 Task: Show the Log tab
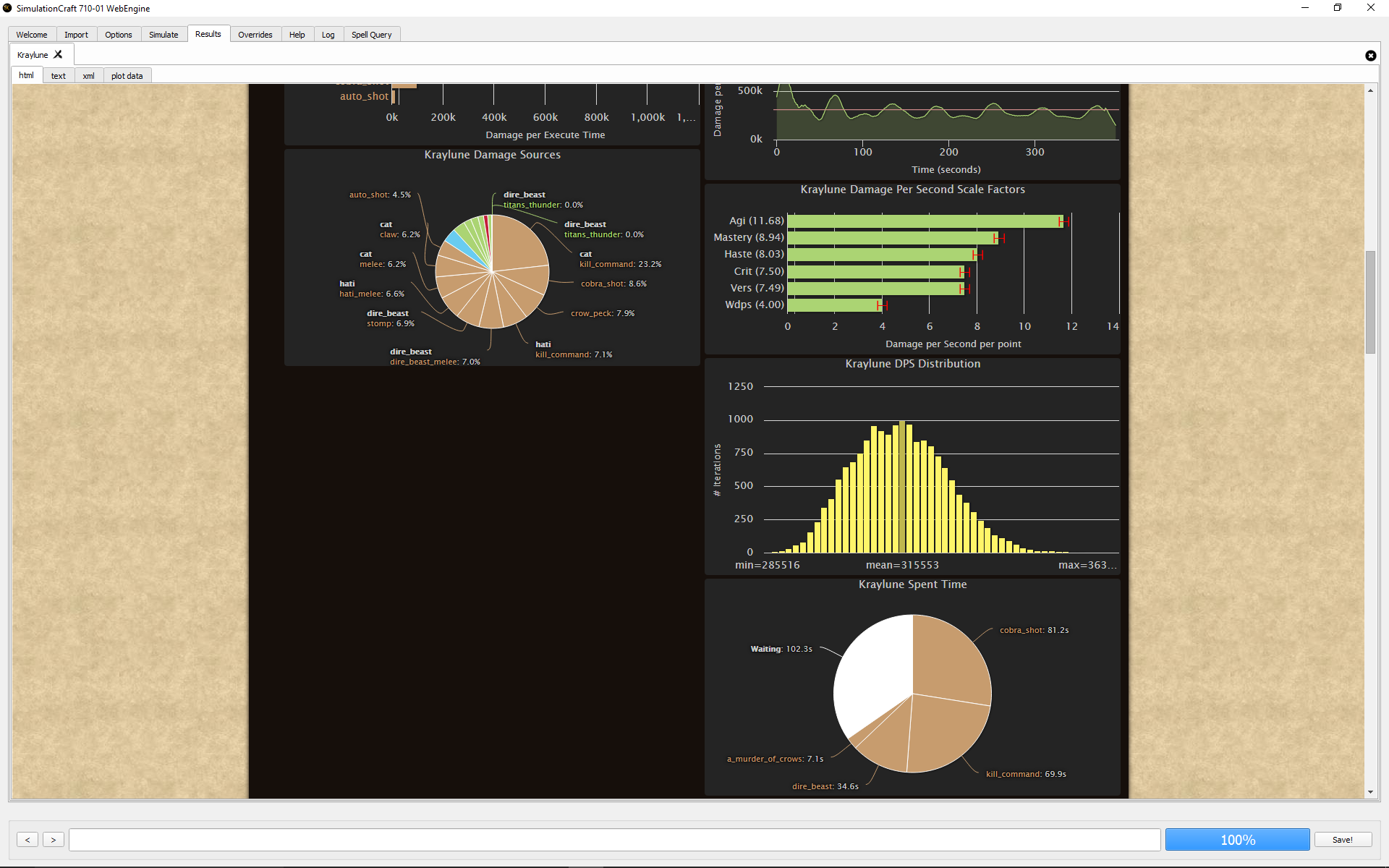(x=328, y=35)
